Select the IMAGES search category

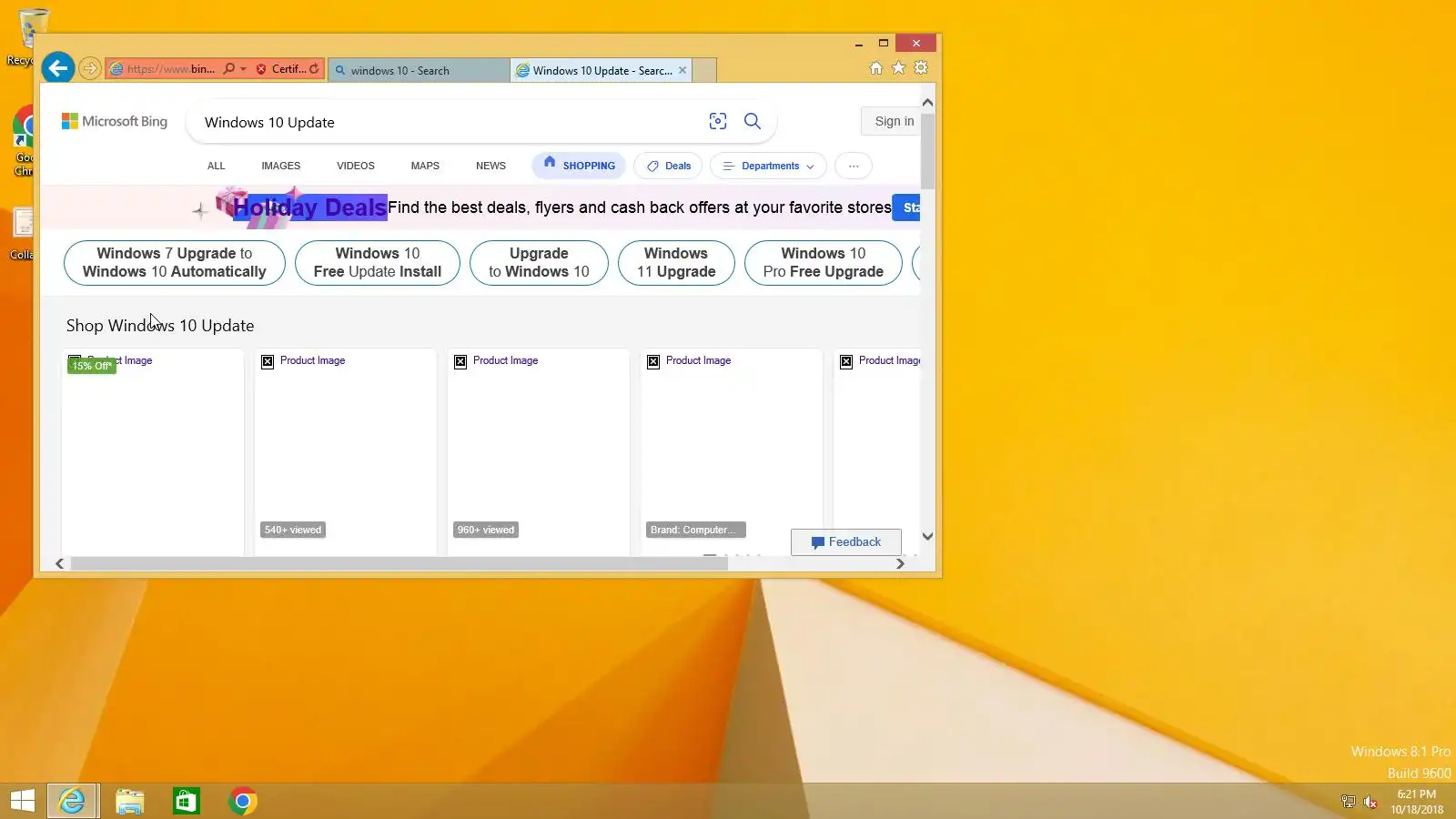coord(280,166)
